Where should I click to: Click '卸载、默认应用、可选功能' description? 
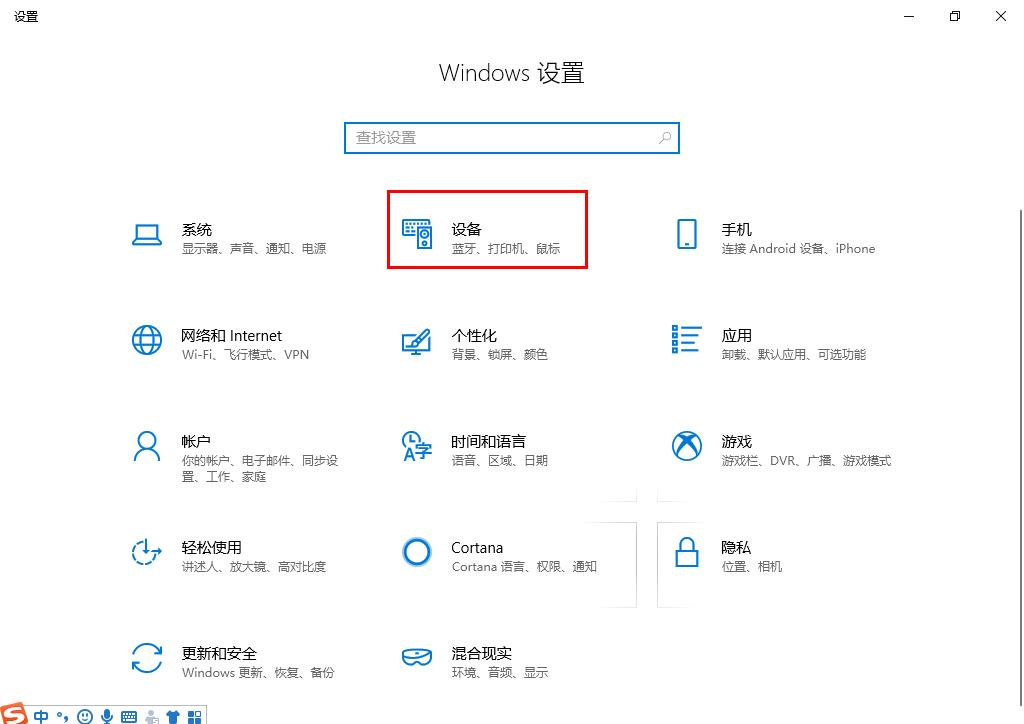(793, 354)
